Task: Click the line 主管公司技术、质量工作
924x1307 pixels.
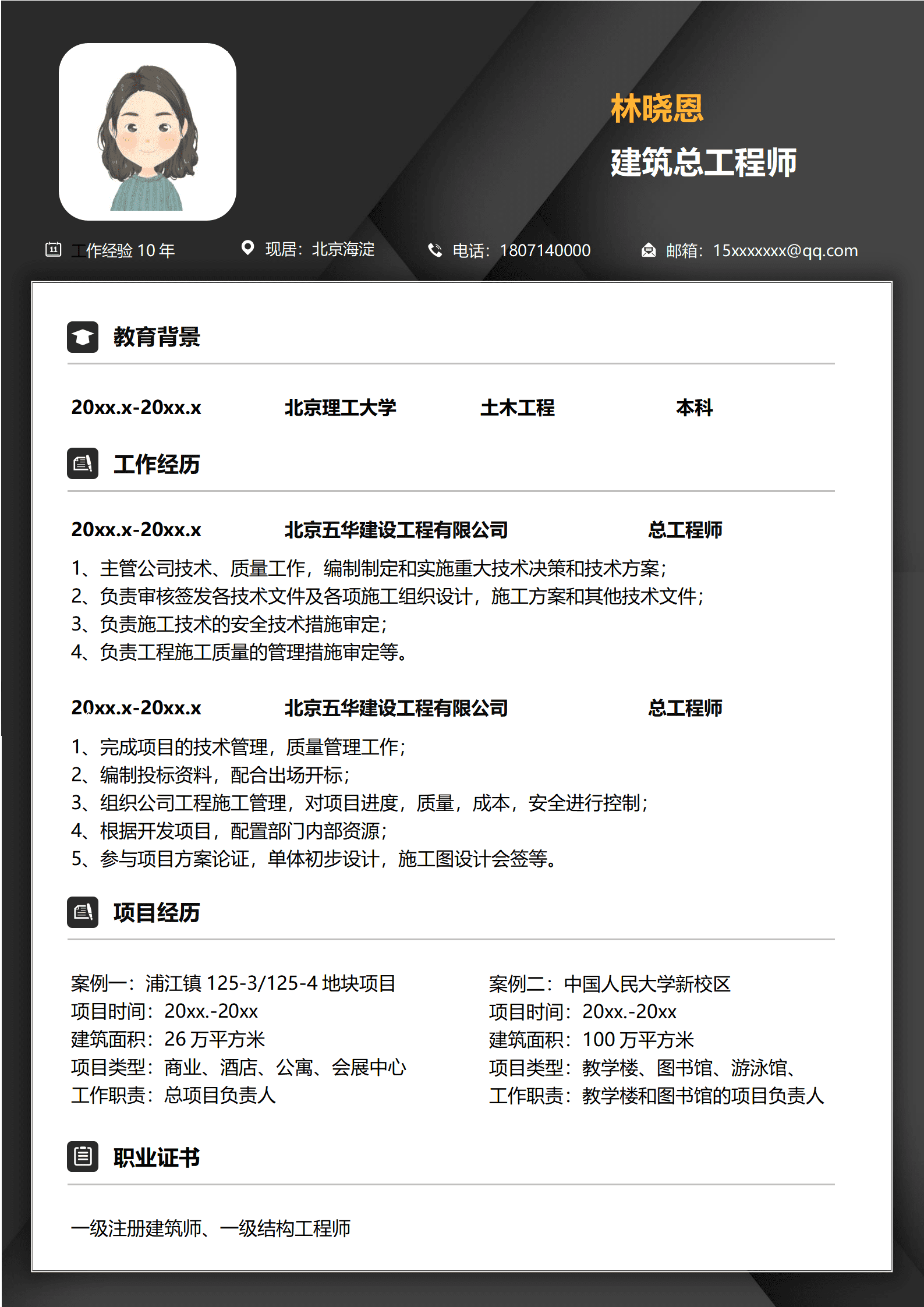Action: (369, 568)
